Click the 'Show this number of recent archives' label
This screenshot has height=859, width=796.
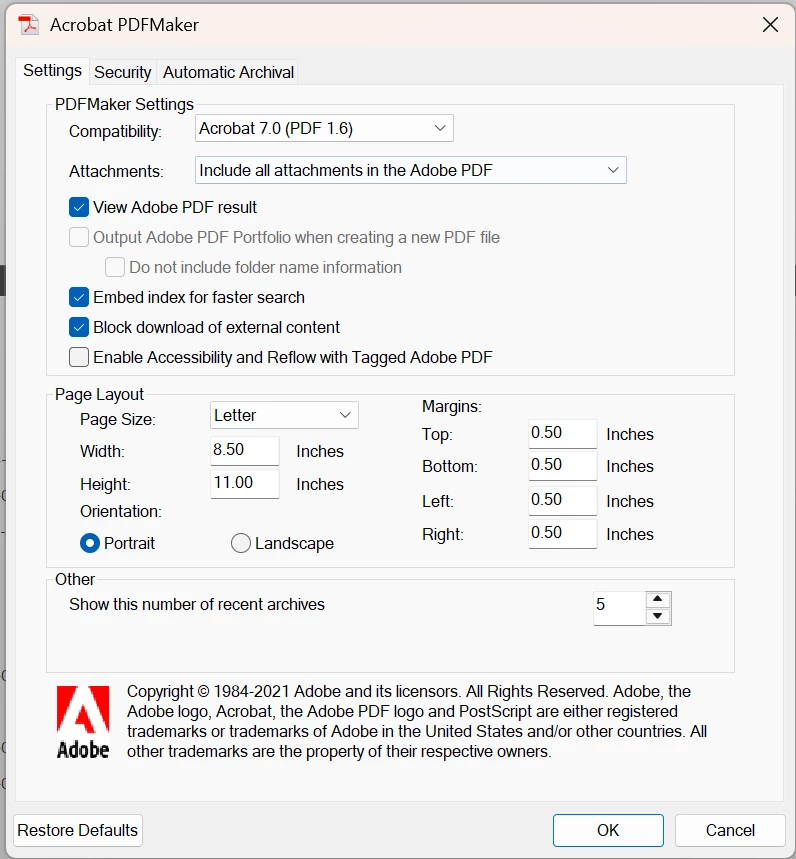[x=197, y=604]
